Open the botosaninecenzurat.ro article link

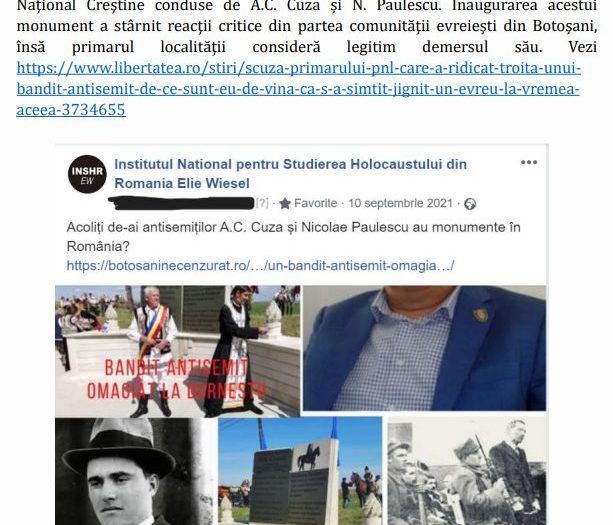pyautogui.click(x=260, y=266)
